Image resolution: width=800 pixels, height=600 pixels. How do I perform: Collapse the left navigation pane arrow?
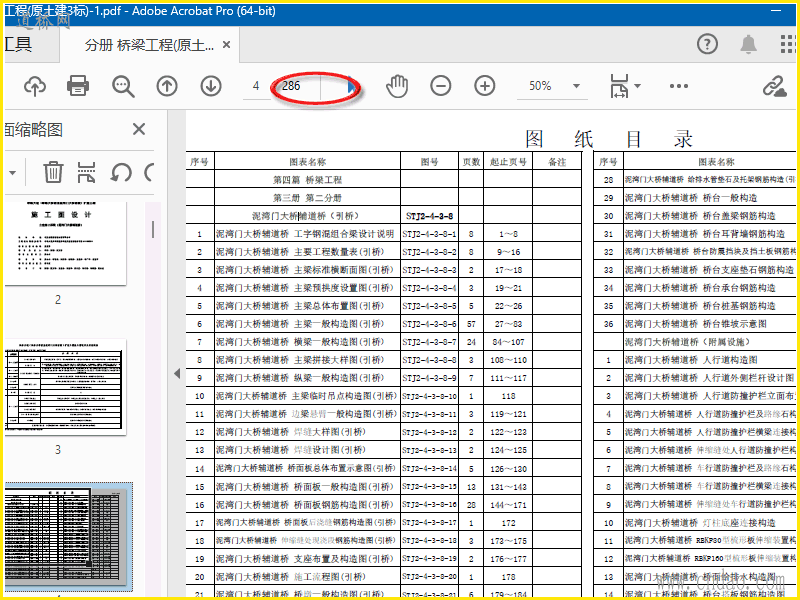(177, 373)
